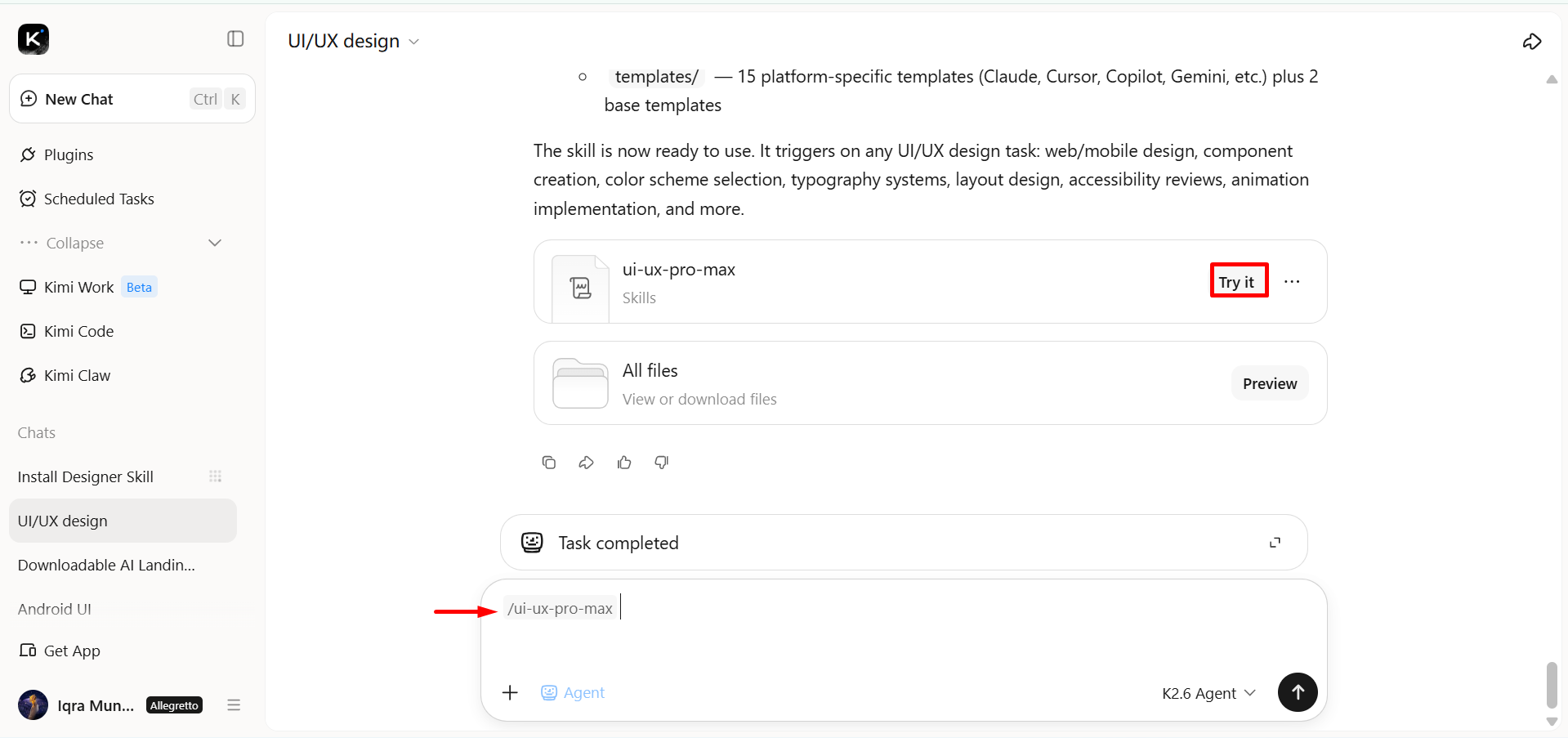This screenshot has height=738, width=1568.
Task: Give the response a thumbs down
Action: [x=662, y=463]
